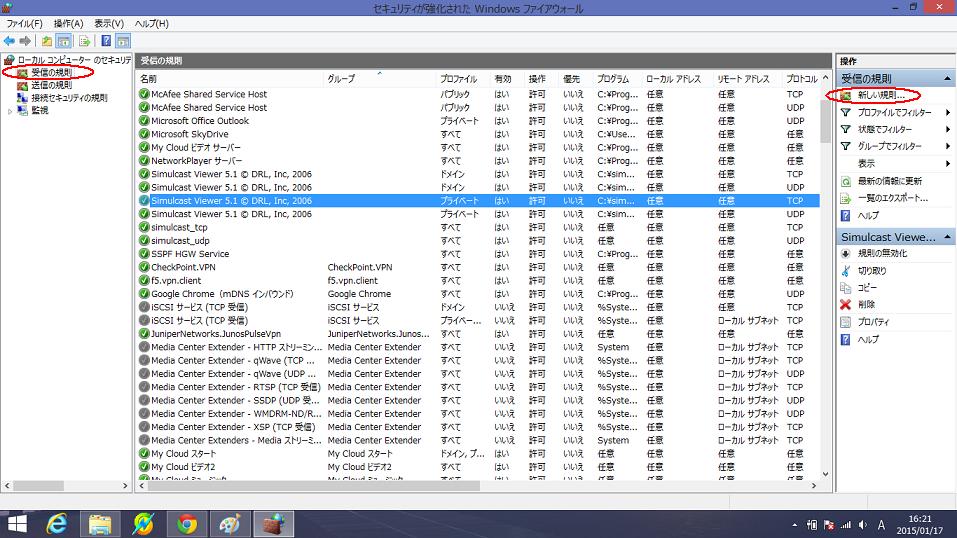Click the 切り取り scissors icon
This screenshot has width=957, height=538.
(846, 271)
